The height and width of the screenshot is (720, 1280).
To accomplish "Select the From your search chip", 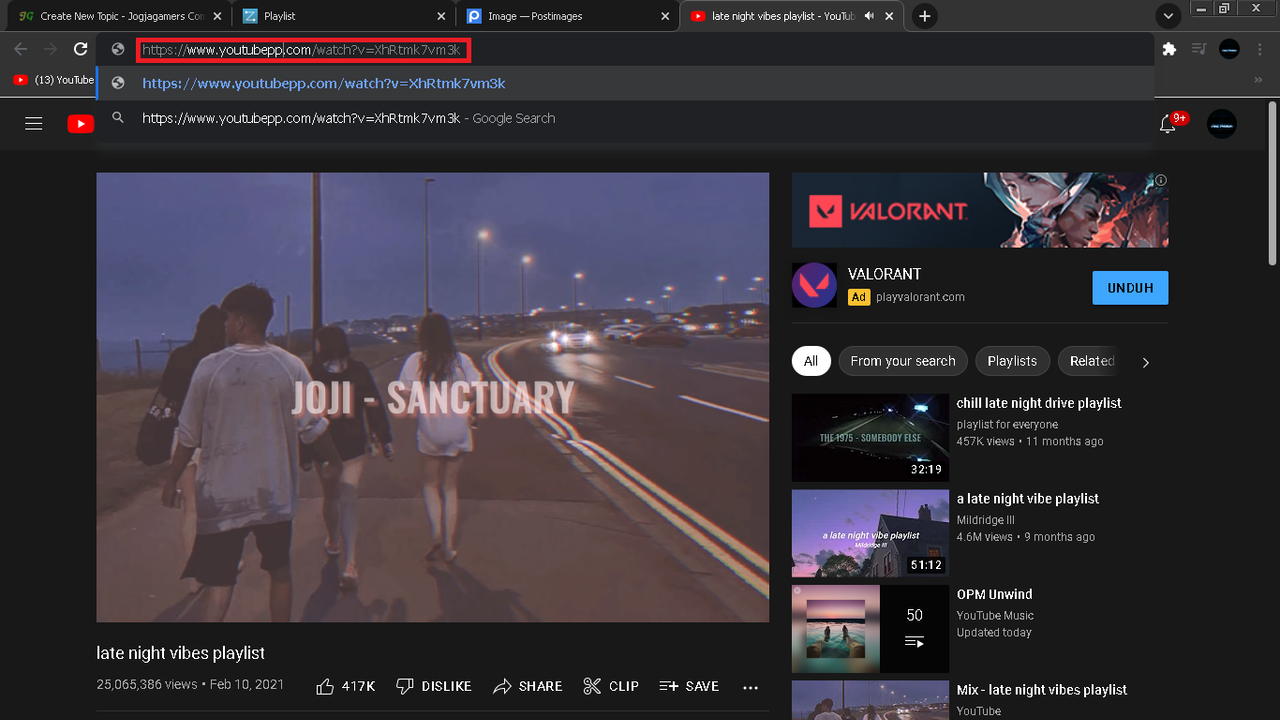I will [x=903, y=361].
